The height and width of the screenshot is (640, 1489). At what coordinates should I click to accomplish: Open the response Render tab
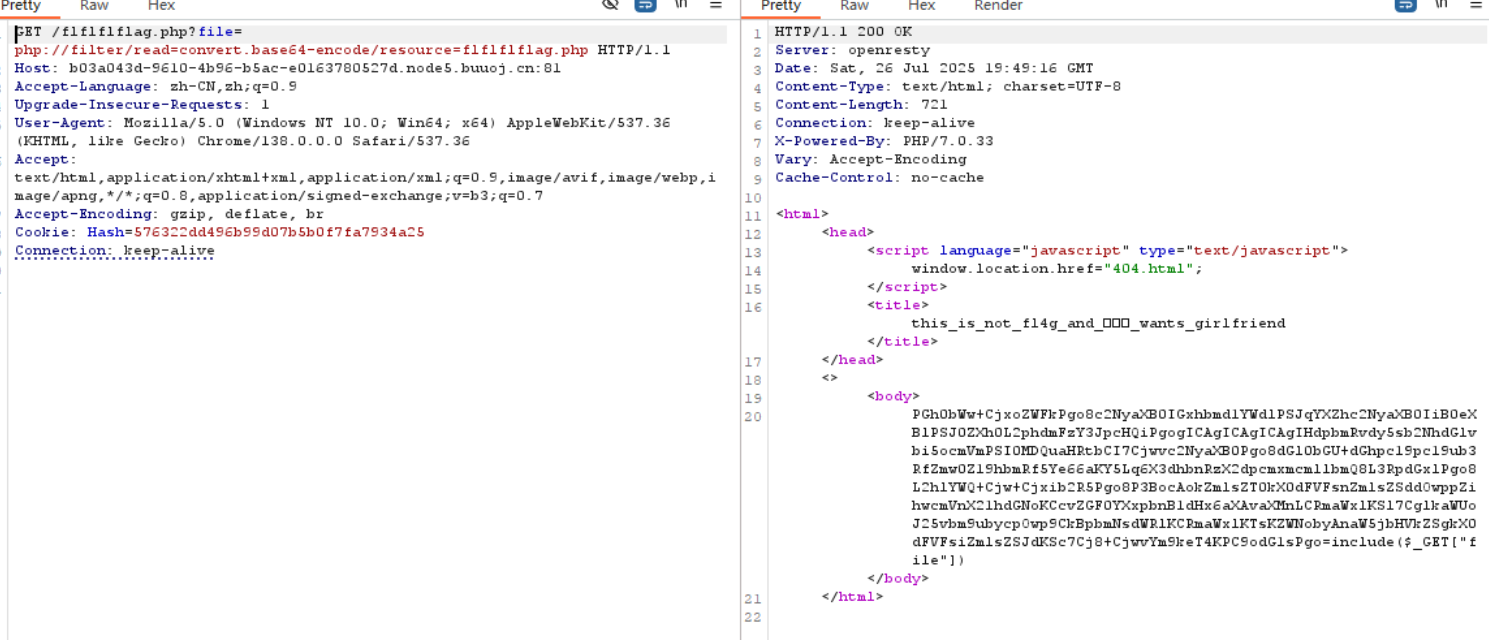(x=998, y=6)
